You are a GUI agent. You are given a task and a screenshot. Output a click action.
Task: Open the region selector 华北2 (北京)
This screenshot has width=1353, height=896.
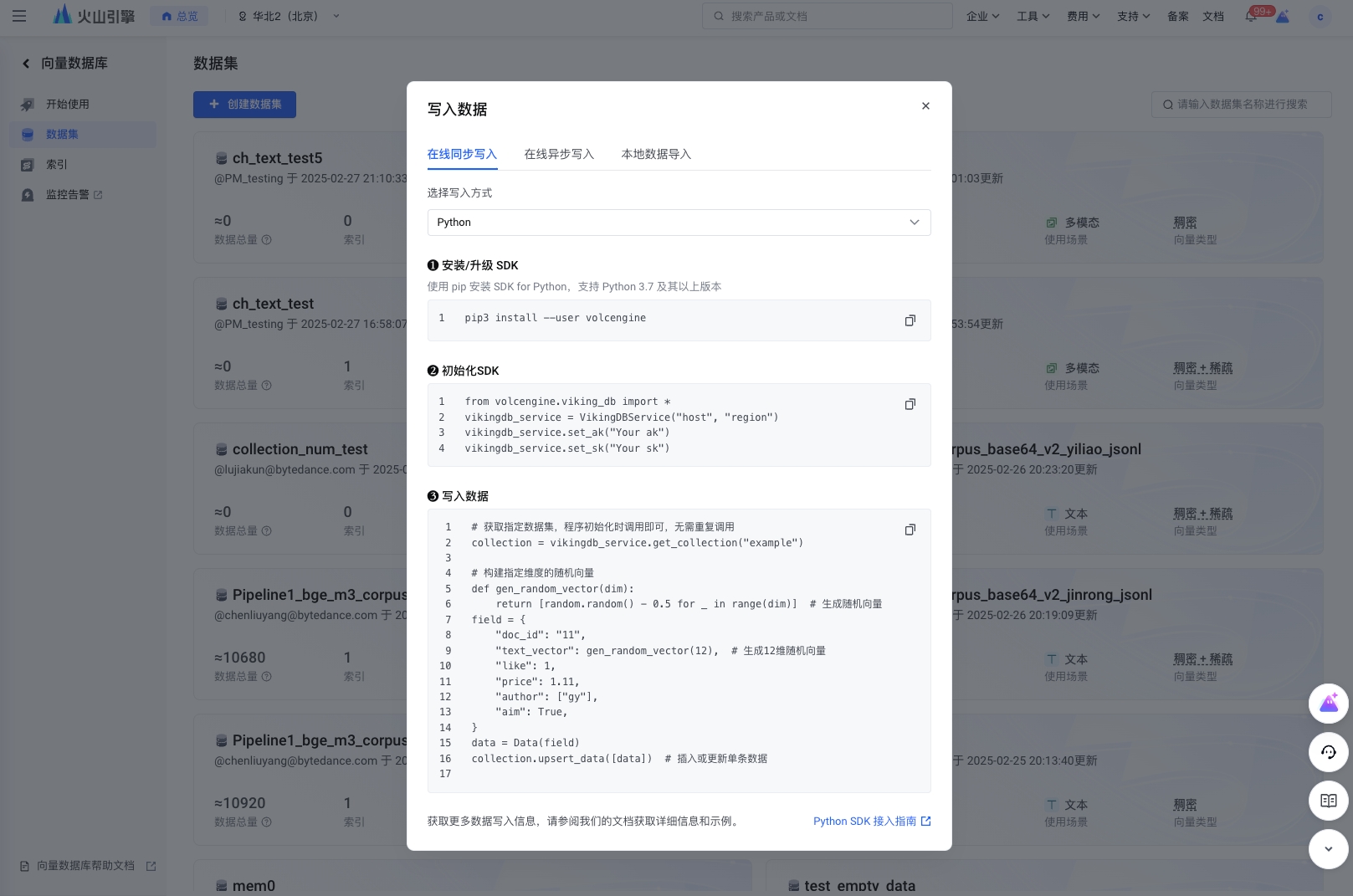(289, 16)
